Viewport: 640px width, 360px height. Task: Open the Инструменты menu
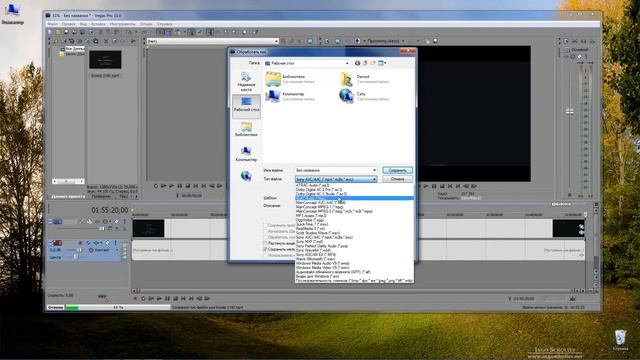coord(122,24)
